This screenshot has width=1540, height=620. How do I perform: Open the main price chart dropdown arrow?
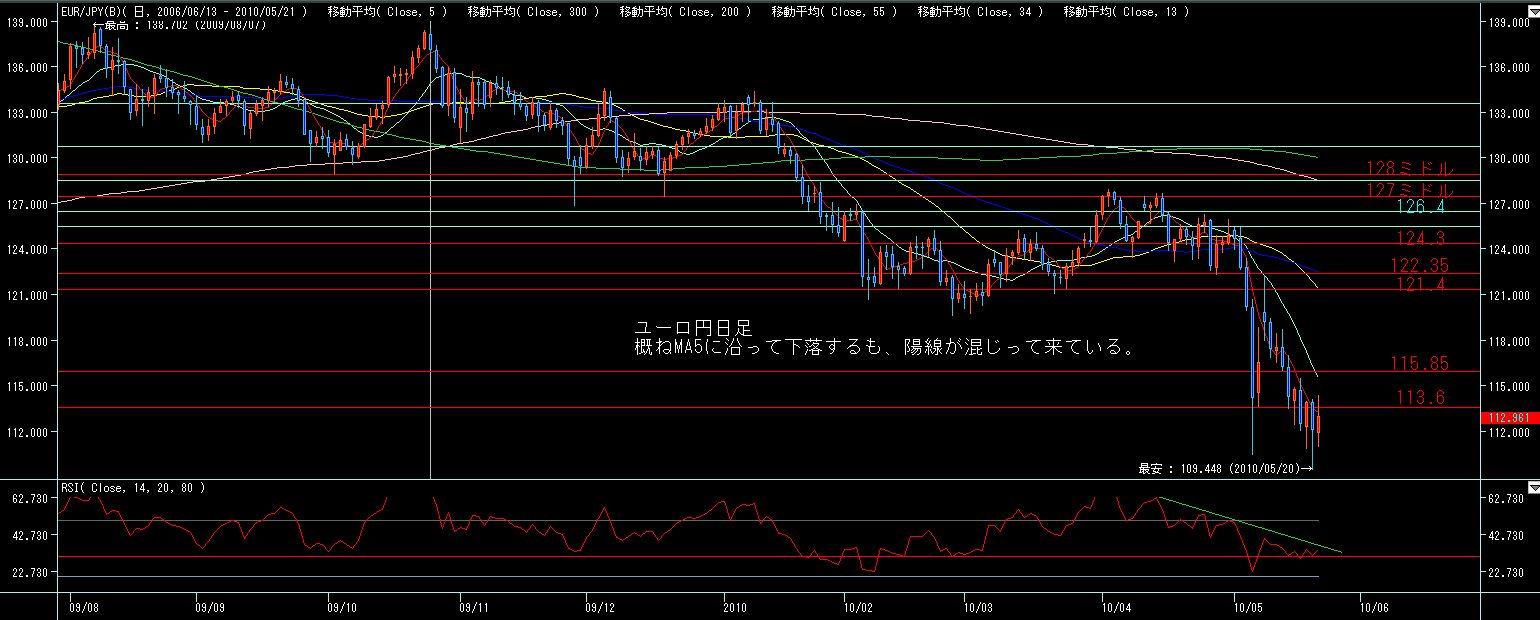click(x=1534, y=11)
